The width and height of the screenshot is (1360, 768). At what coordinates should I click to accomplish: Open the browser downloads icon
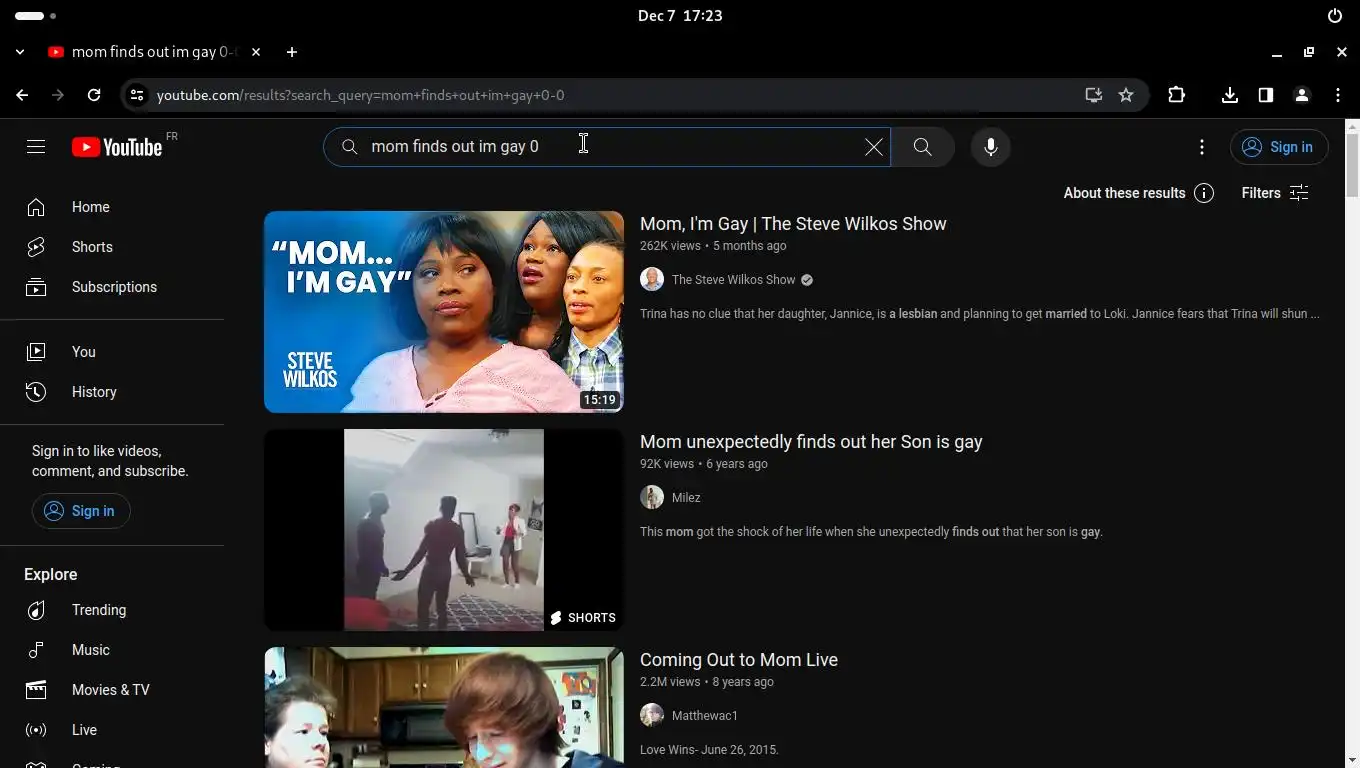(1230, 95)
